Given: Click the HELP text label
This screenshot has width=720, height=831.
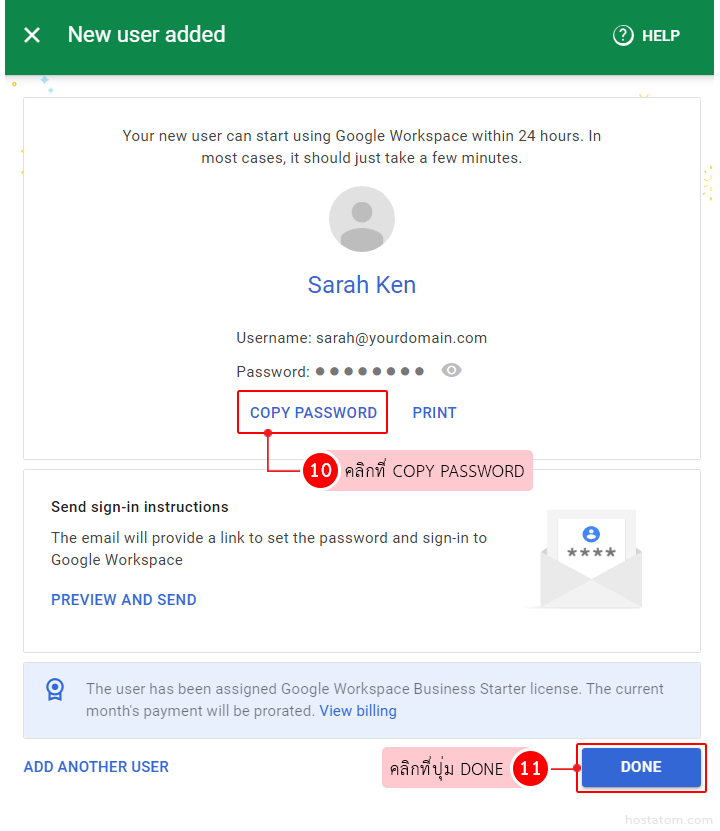Looking at the screenshot, I should coord(660,35).
